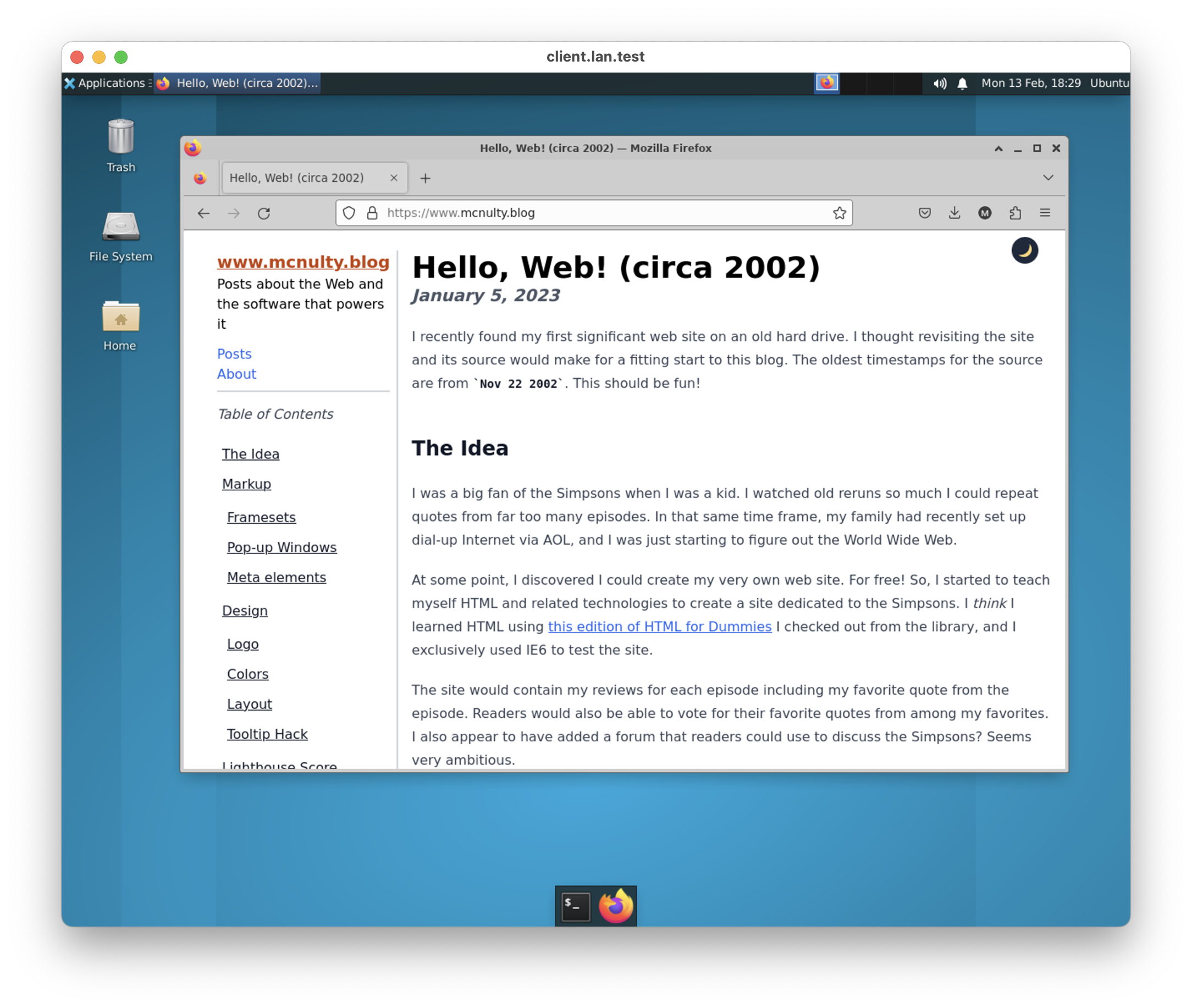Click the Tooltip Hack table of contents entry

click(267, 734)
